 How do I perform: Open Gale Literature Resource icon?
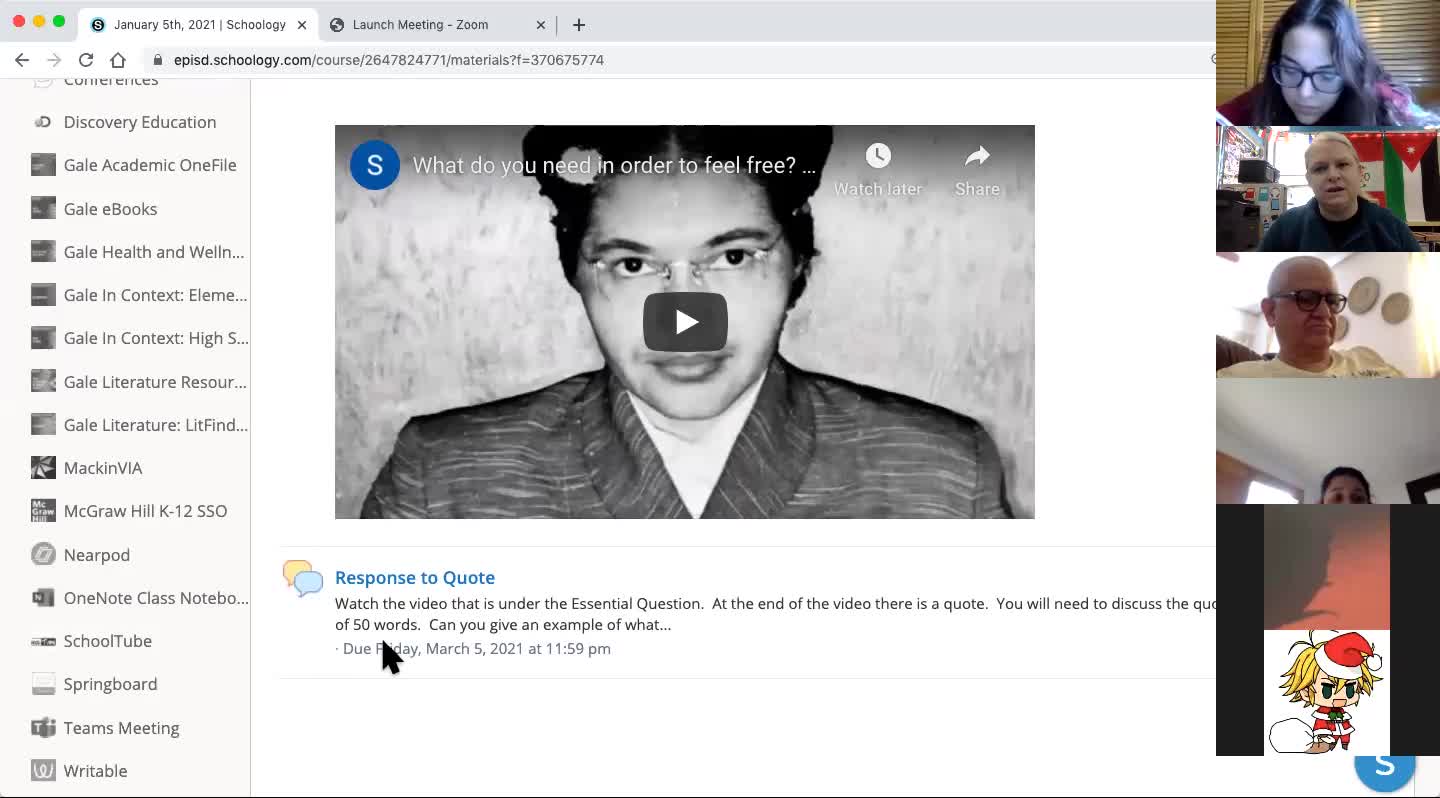point(43,382)
